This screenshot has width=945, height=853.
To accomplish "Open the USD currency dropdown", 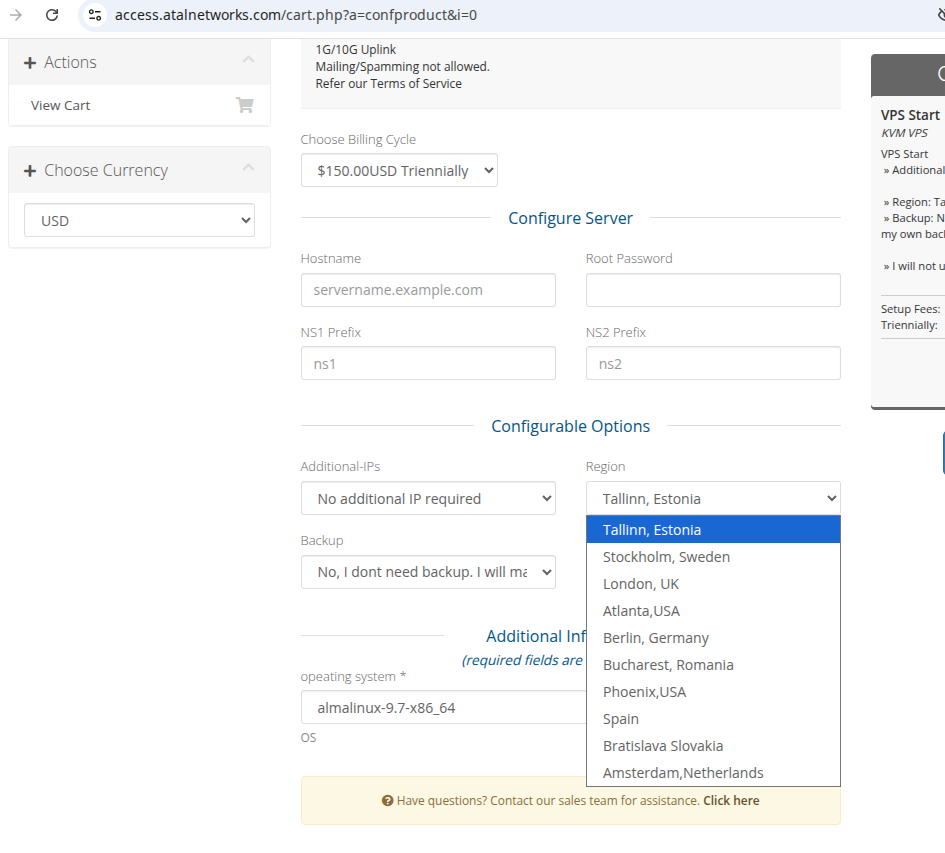I will 139,221.
